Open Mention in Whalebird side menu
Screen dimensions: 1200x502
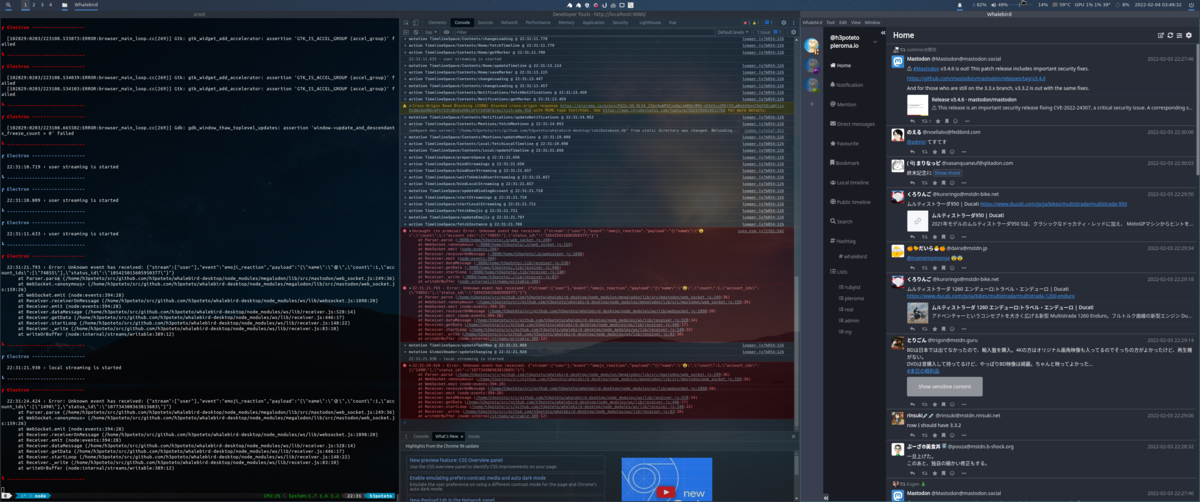click(844, 104)
